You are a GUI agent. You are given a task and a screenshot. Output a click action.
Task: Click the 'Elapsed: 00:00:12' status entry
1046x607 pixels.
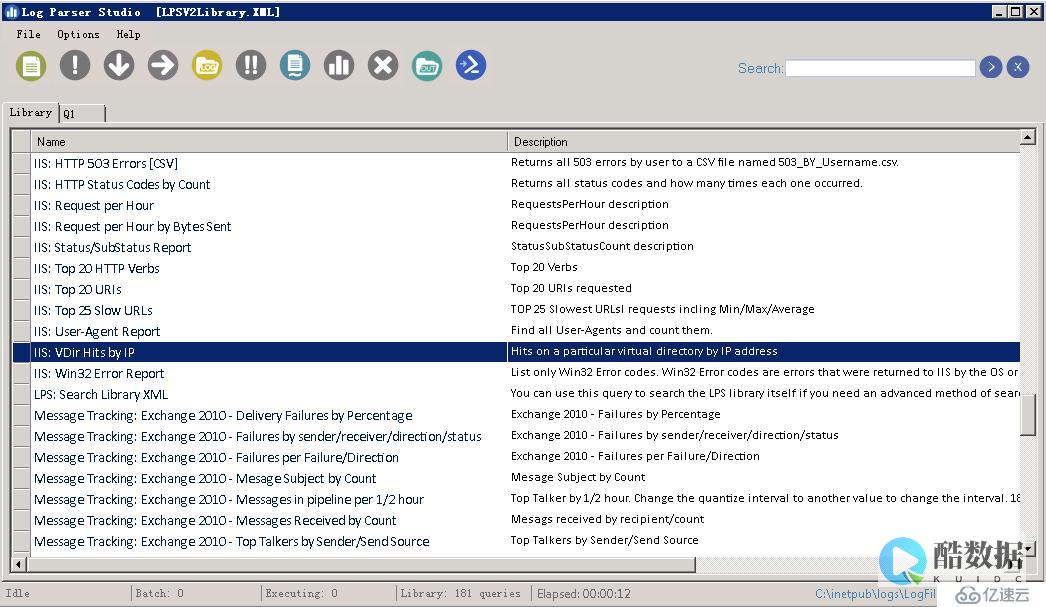[x=584, y=593]
